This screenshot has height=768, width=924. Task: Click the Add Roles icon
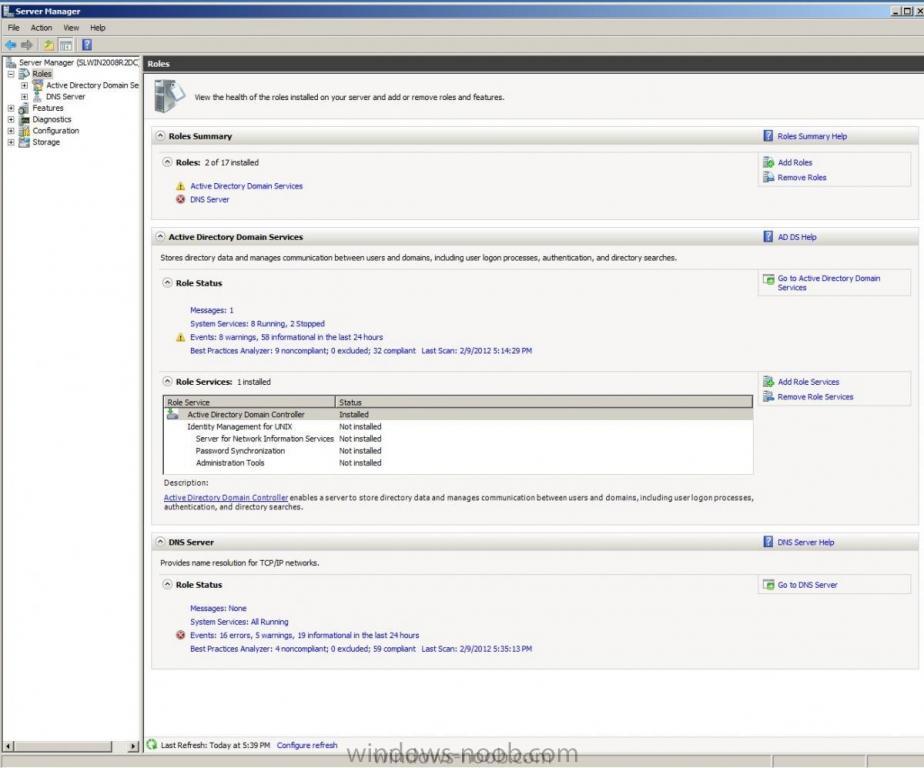coord(768,162)
